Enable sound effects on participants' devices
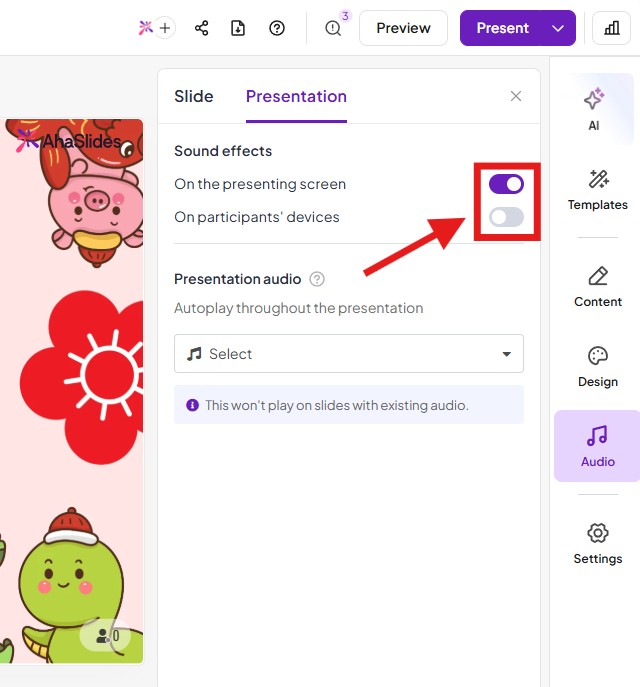This screenshot has height=687, width=640. coord(506,217)
